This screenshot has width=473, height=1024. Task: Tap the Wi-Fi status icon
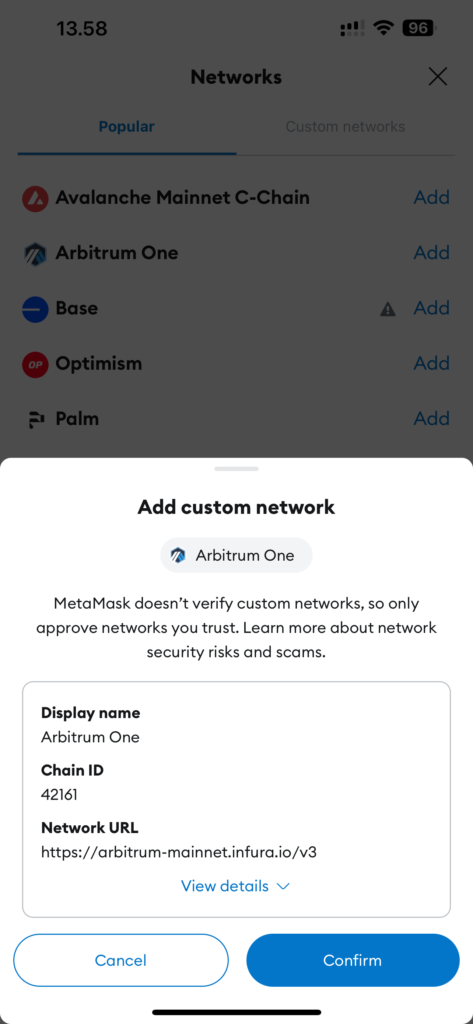[x=383, y=28]
